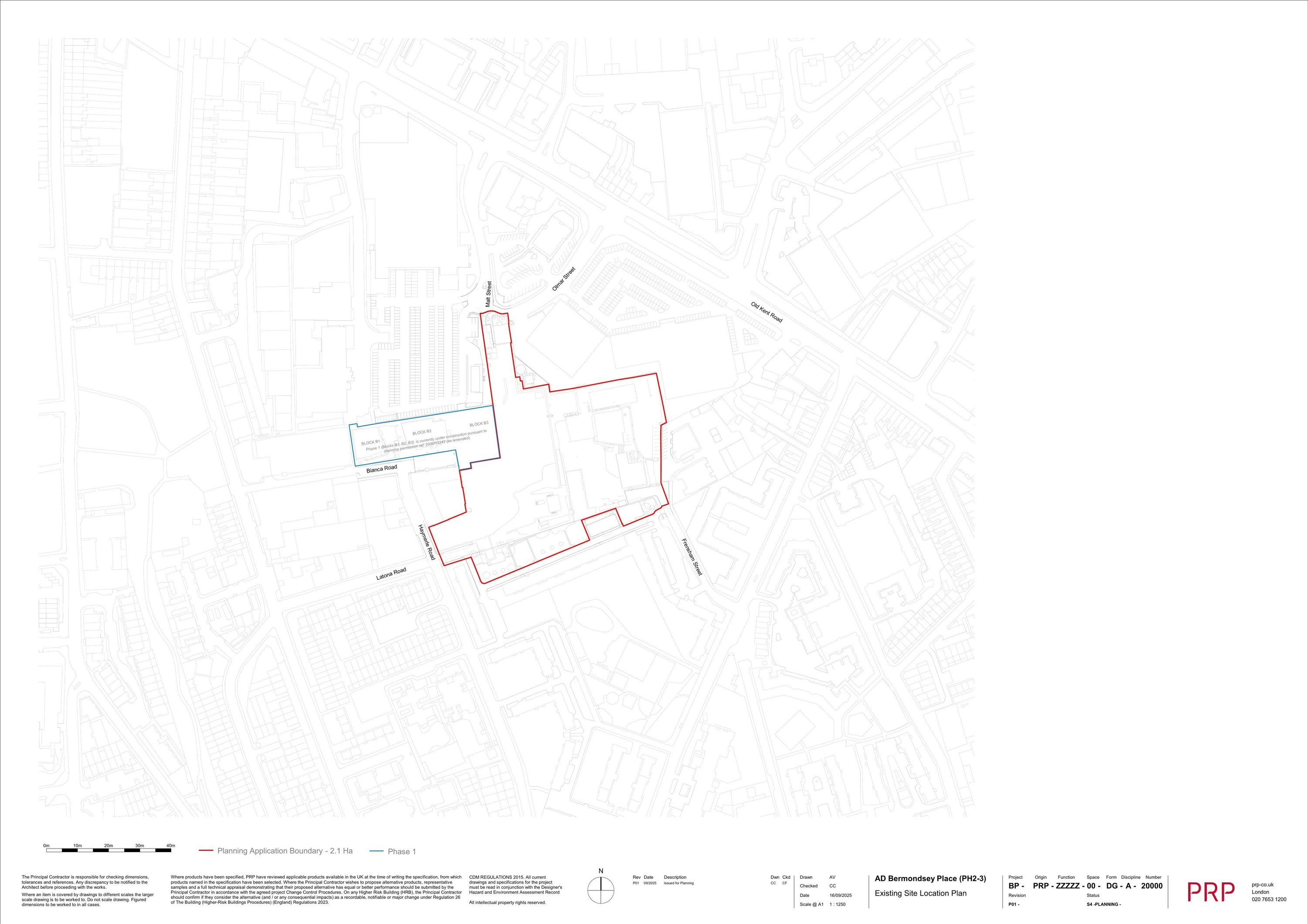Viewport: 1308px width, 924px height.
Task: Click the scale bar graphic
Action: click(108, 850)
